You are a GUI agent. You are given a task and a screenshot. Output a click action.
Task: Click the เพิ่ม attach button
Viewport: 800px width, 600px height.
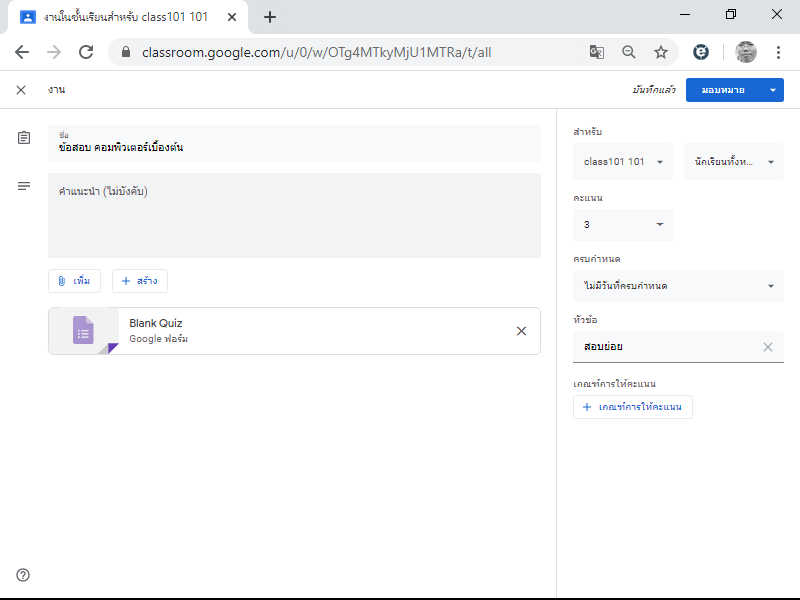(74, 281)
